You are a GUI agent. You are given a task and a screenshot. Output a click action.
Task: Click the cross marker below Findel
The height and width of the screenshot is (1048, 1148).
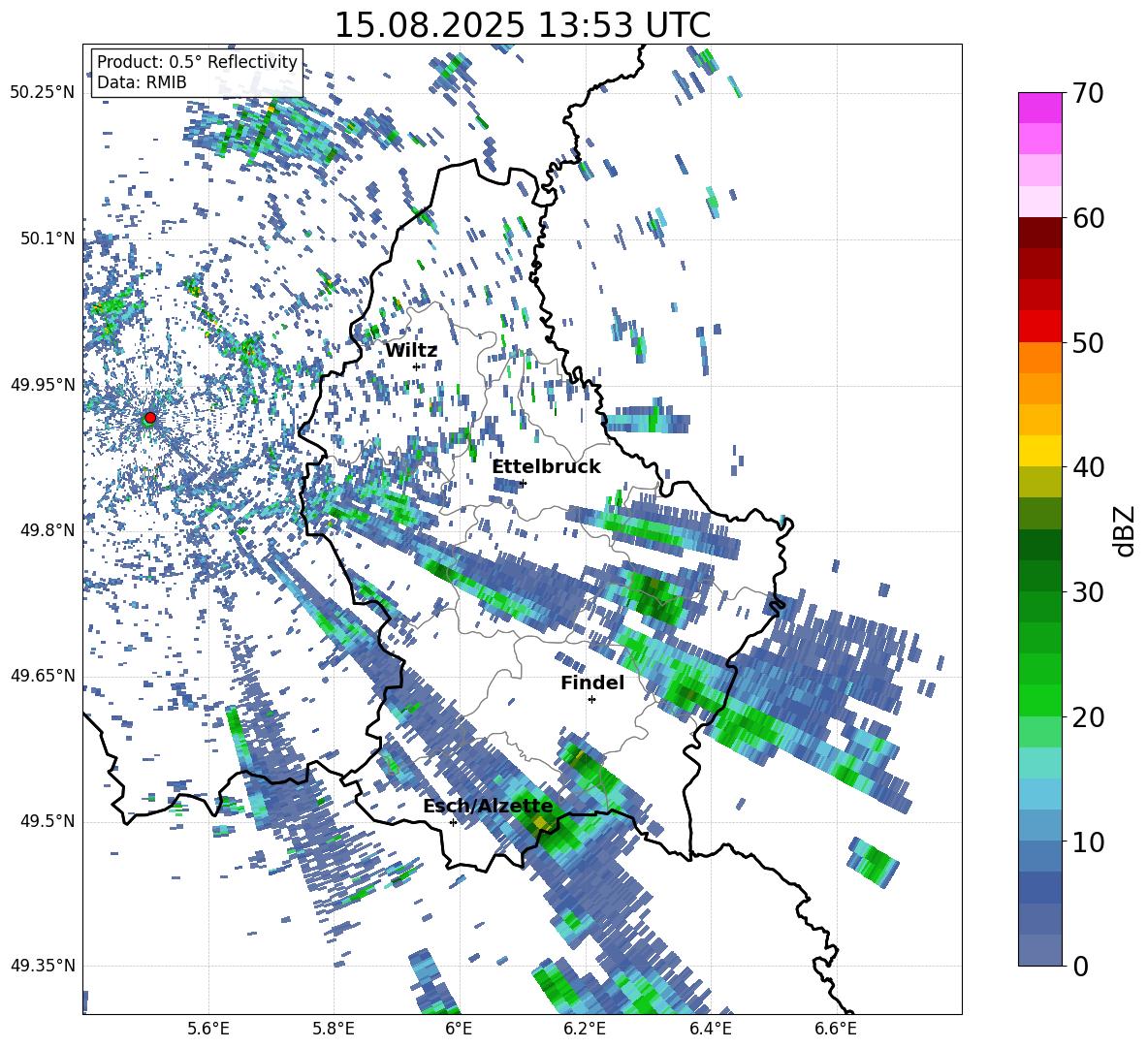tap(591, 700)
